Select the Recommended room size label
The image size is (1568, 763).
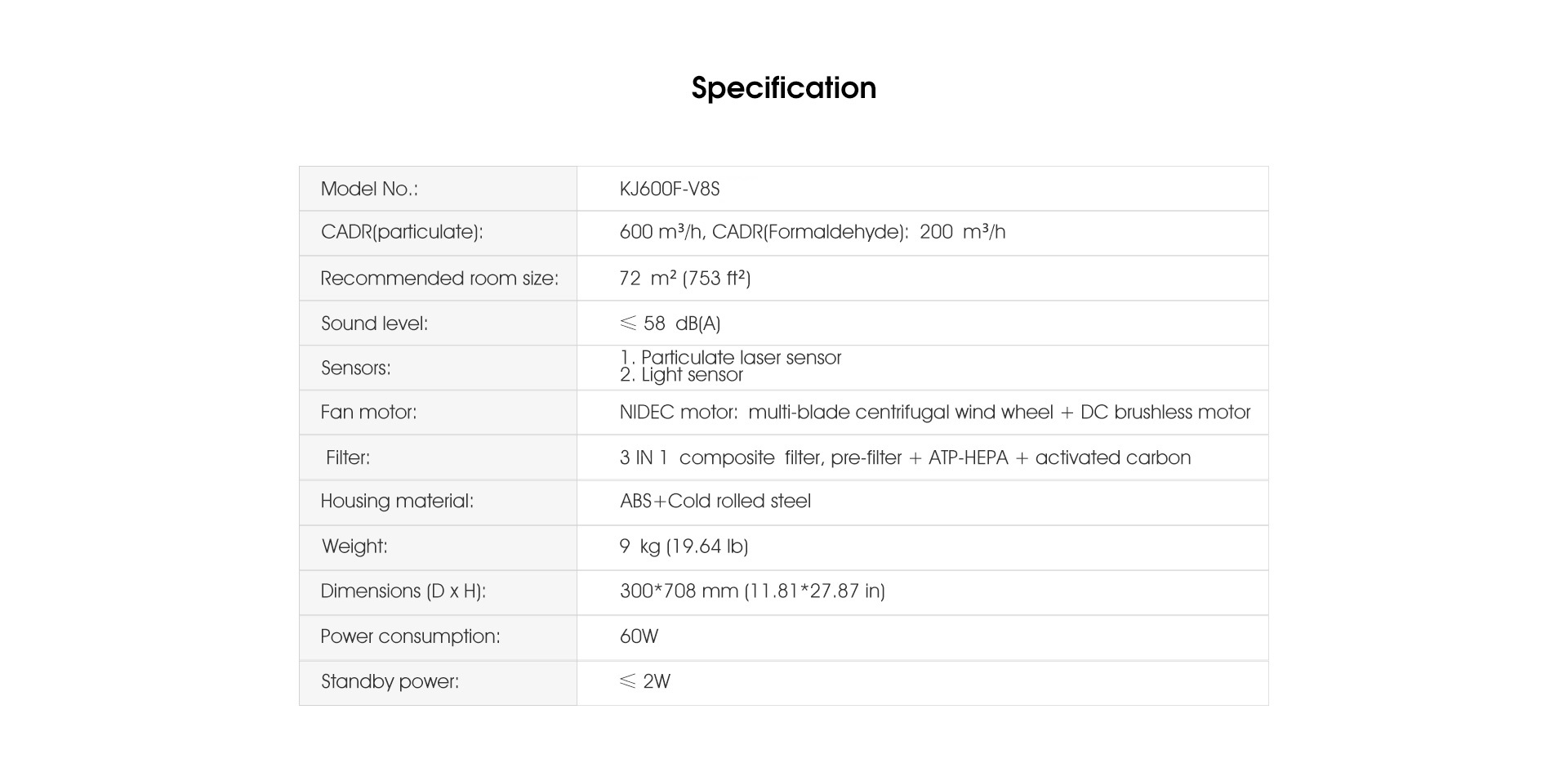tap(439, 278)
